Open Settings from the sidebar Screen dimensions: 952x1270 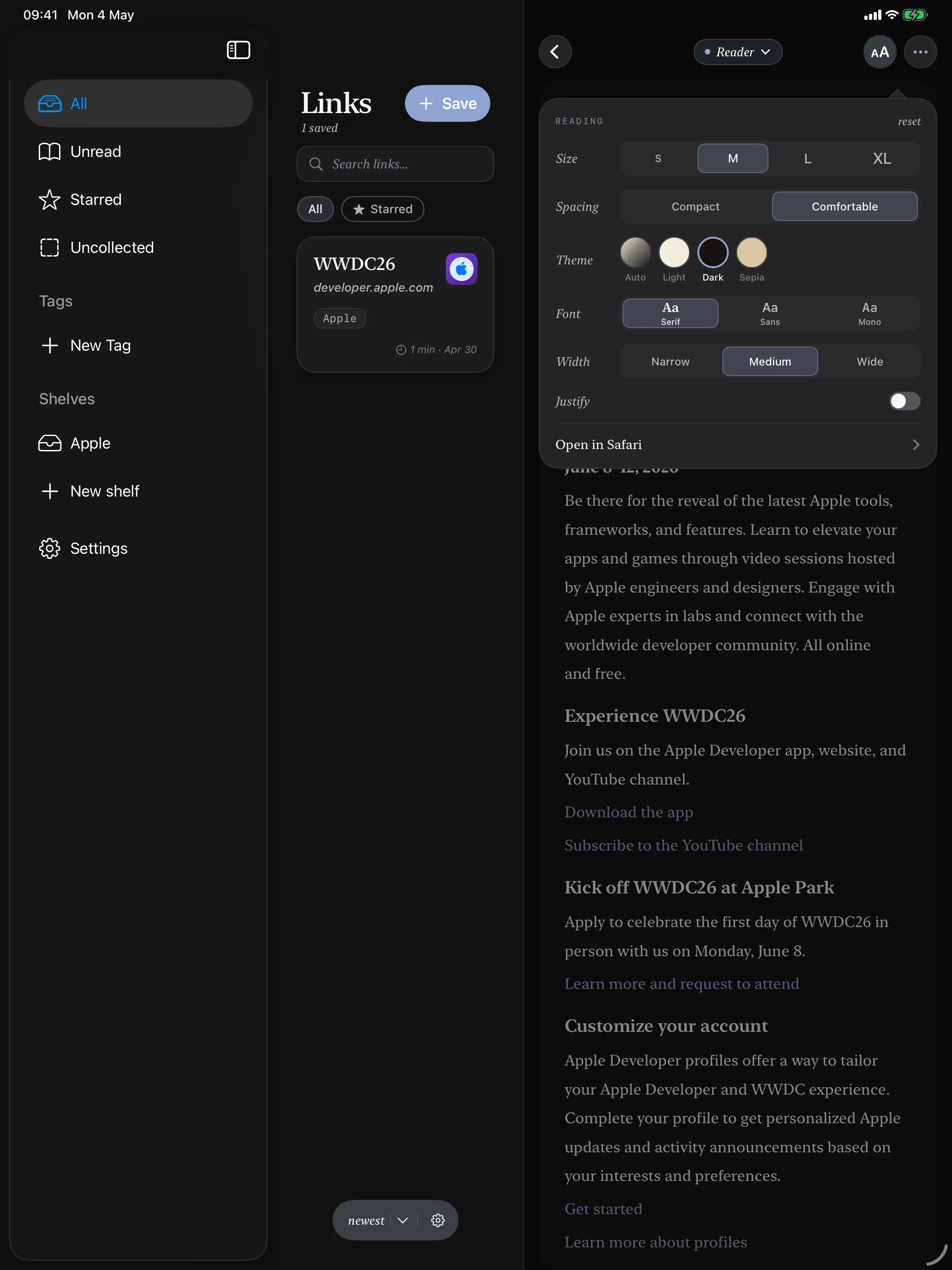(x=138, y=548)
